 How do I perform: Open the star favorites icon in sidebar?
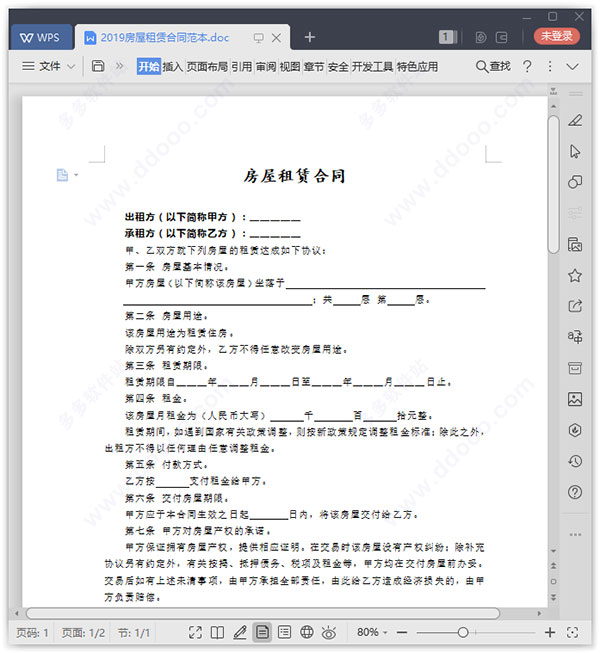pos(575,275)
